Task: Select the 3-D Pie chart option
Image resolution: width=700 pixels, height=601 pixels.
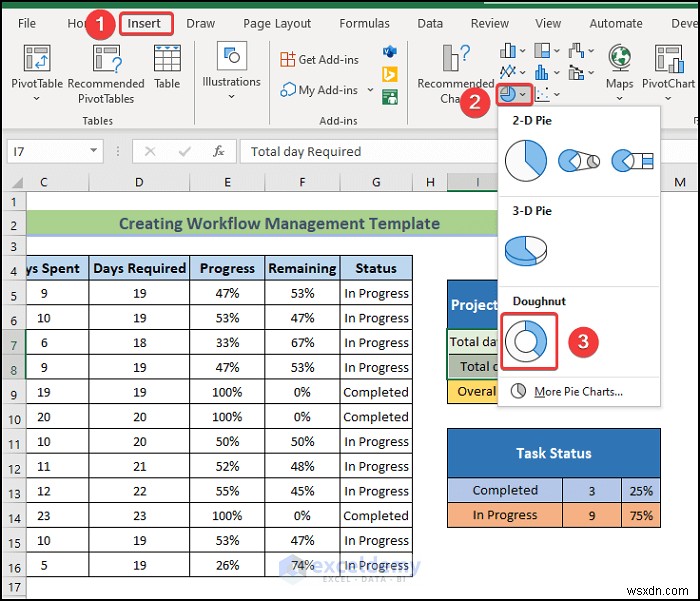Action: 526,250
